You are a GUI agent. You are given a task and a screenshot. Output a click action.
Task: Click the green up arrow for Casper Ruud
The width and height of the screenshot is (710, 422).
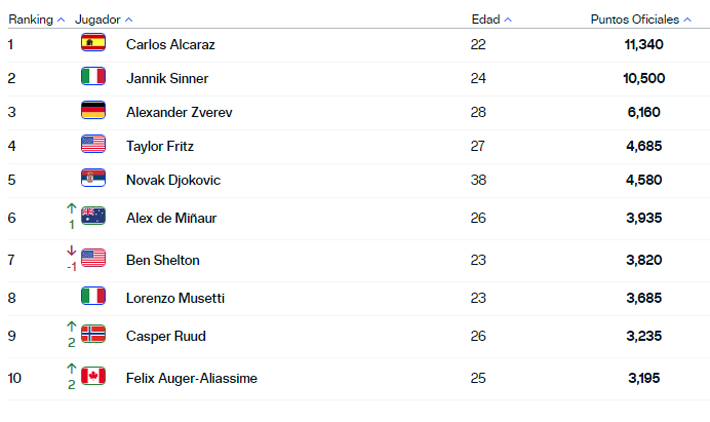click(x=71, y=327)
